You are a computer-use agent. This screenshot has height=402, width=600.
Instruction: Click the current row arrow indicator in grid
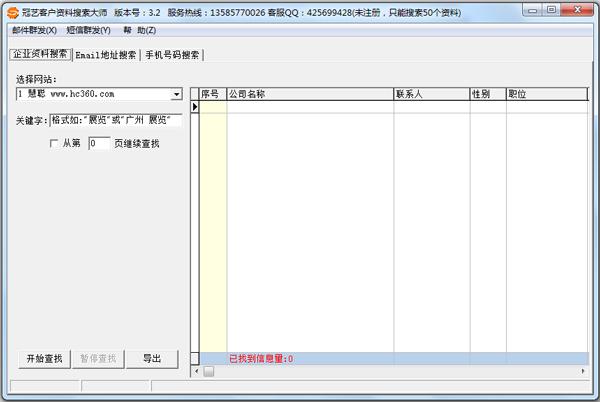[x=195, y=107]
